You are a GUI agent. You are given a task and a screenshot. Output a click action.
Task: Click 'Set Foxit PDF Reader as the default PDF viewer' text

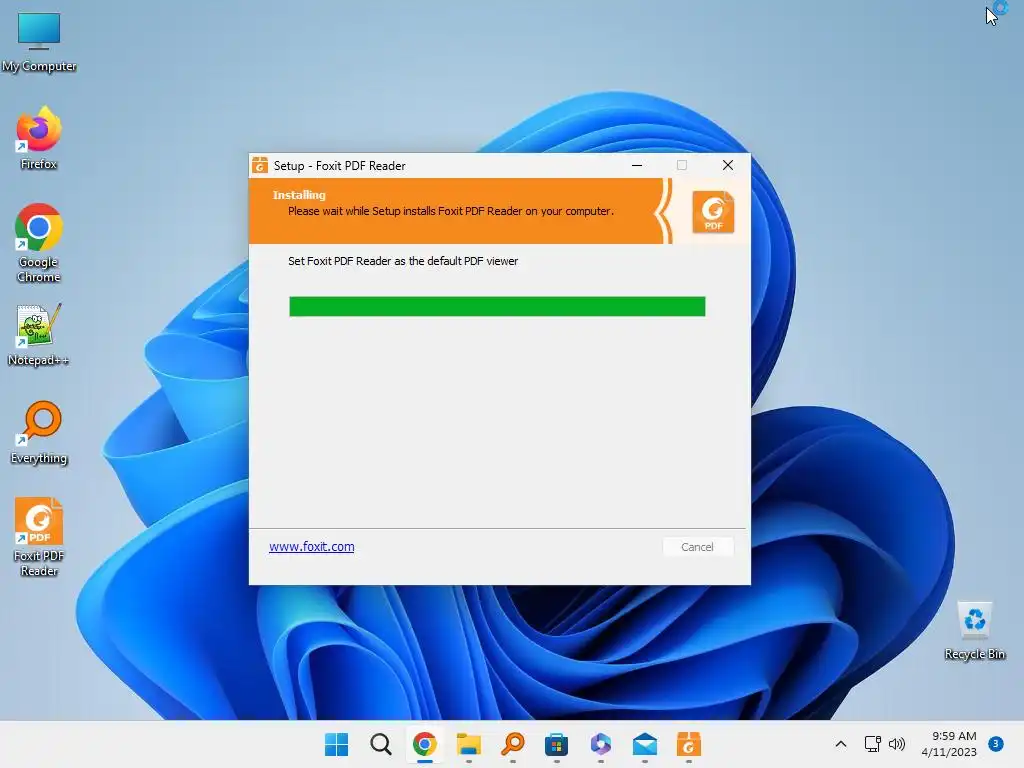[x=403, y=261]
